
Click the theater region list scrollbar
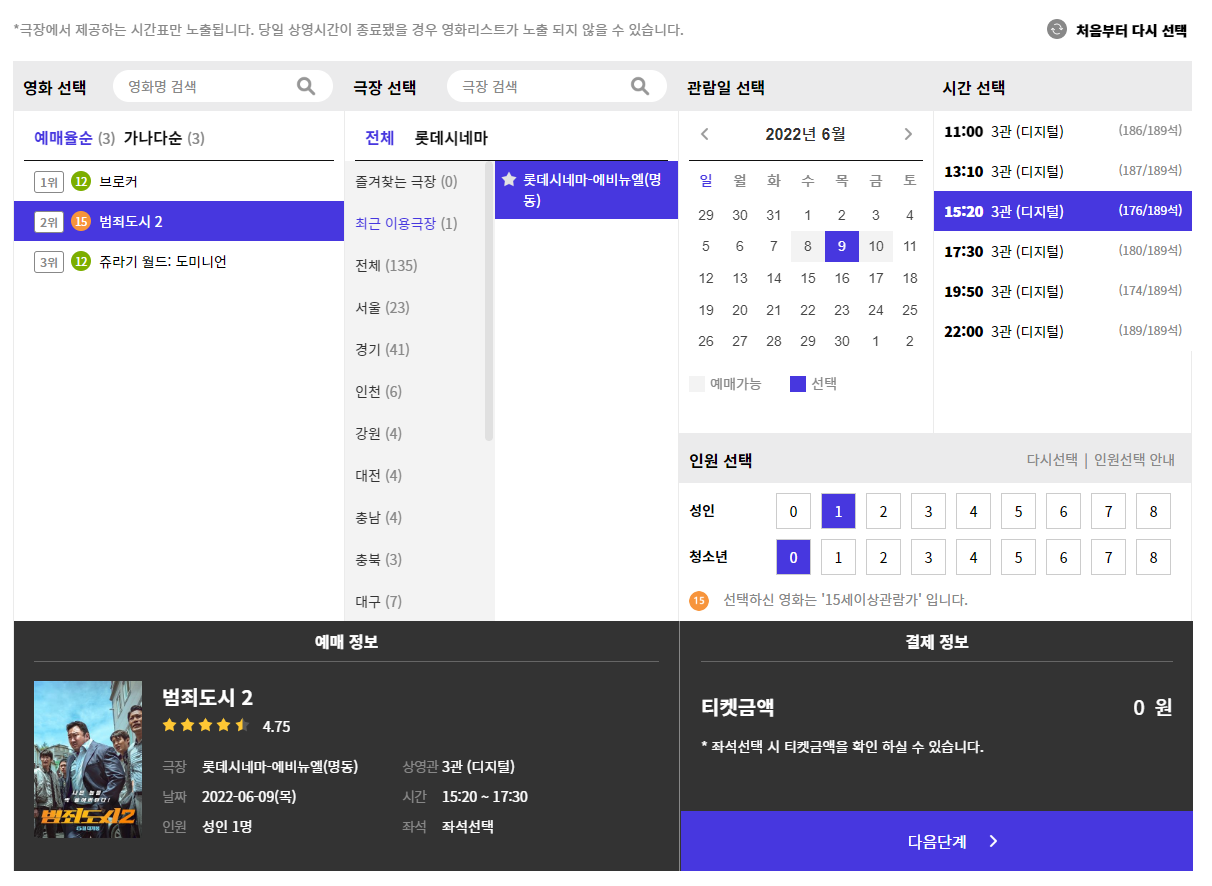[489, 300]
